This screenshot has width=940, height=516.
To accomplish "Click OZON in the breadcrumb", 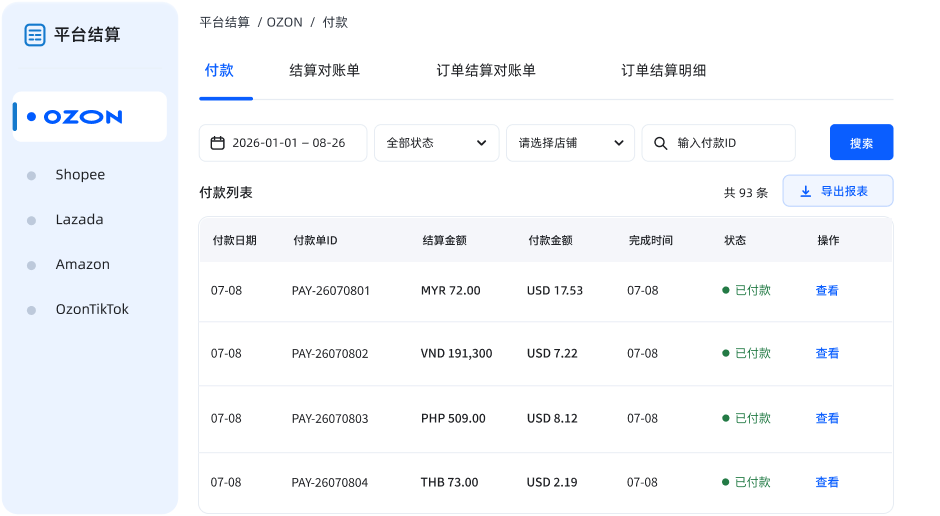I will pyautogui.click(x=284, y=23).
